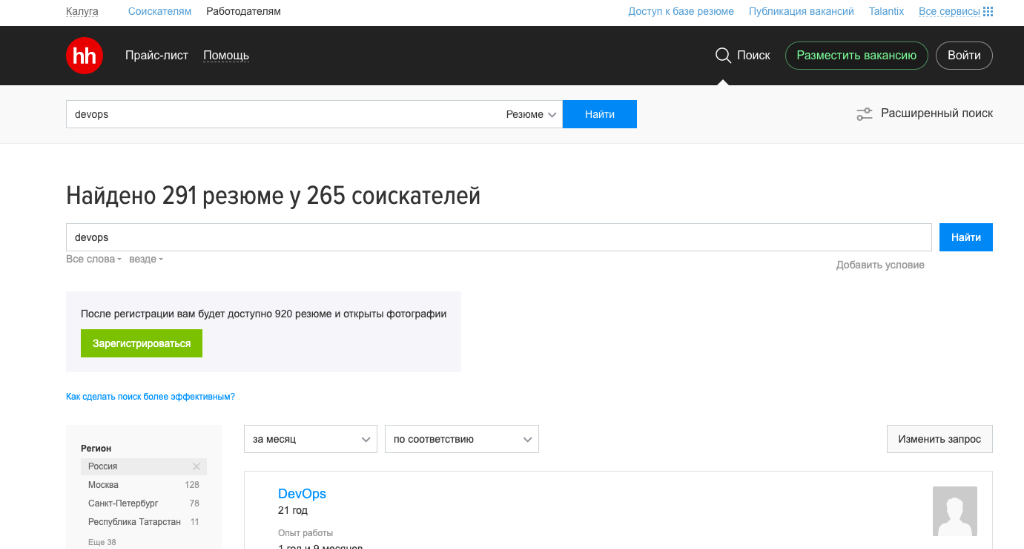Click the green Зарегистрироваться button
Screen dimensions: 1024x549
click(x=141, y=343)
